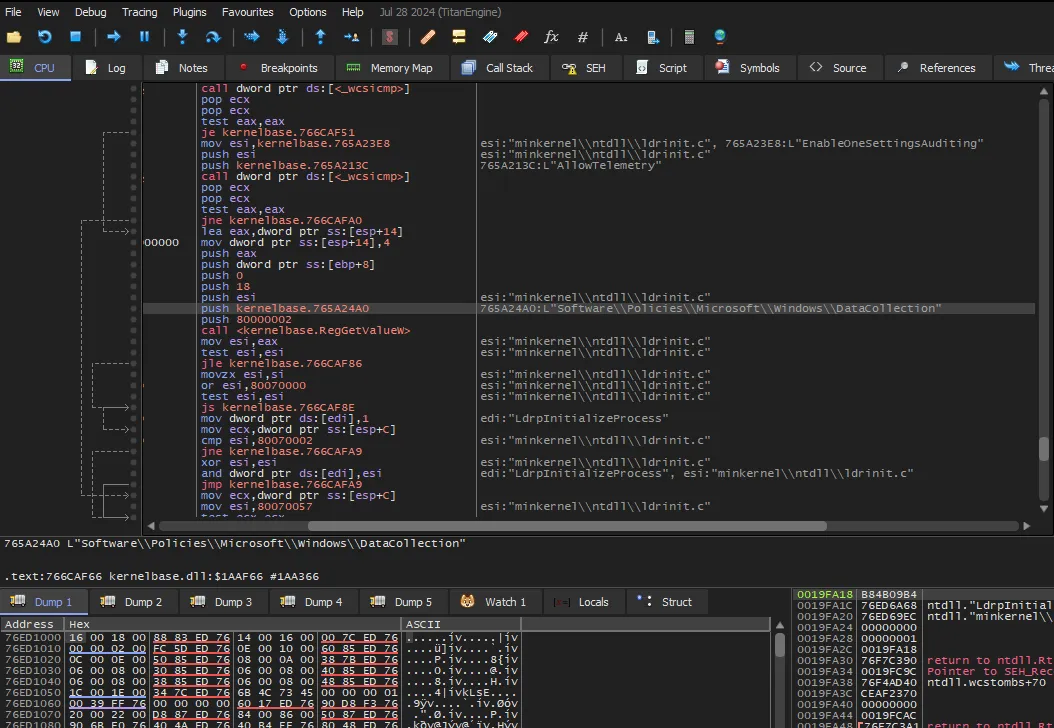Open Variables with the hash icon

tap(583, 37)
